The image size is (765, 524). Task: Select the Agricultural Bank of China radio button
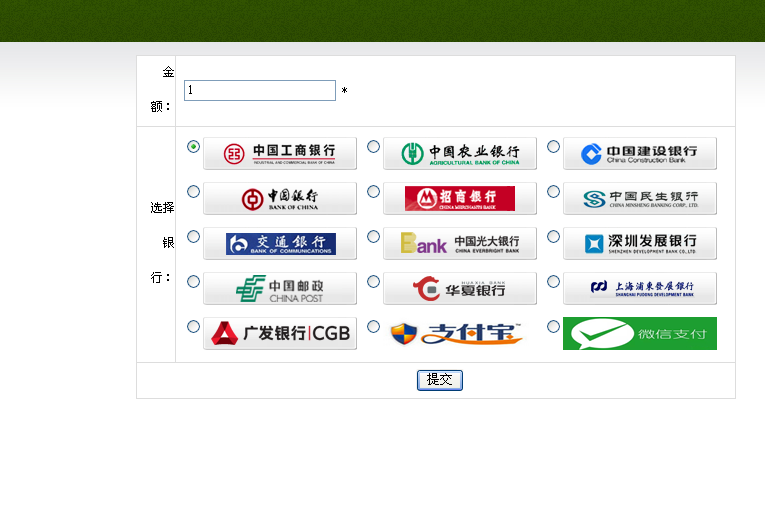[373, 146]
